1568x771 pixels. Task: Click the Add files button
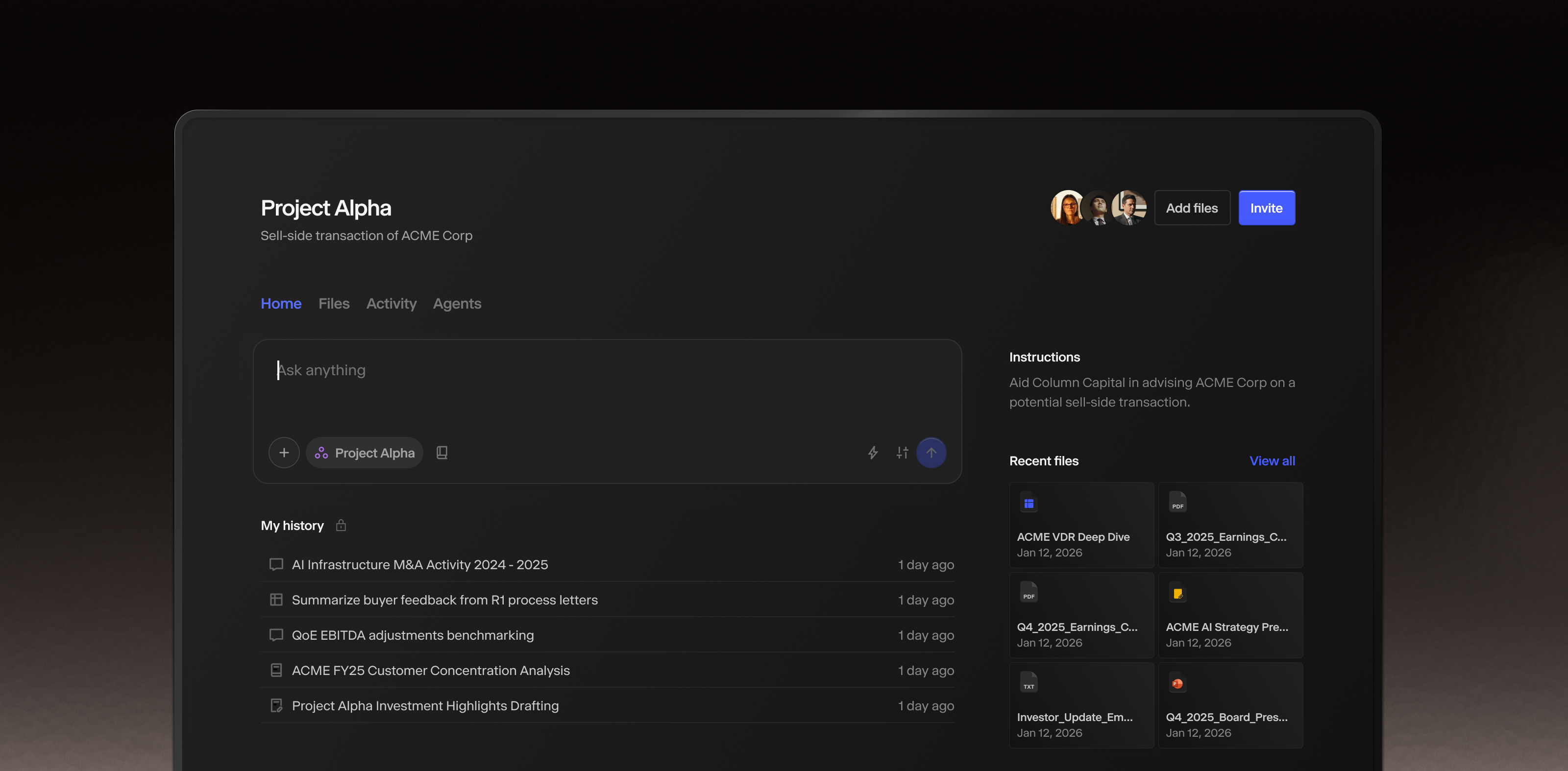point(1191,208)
